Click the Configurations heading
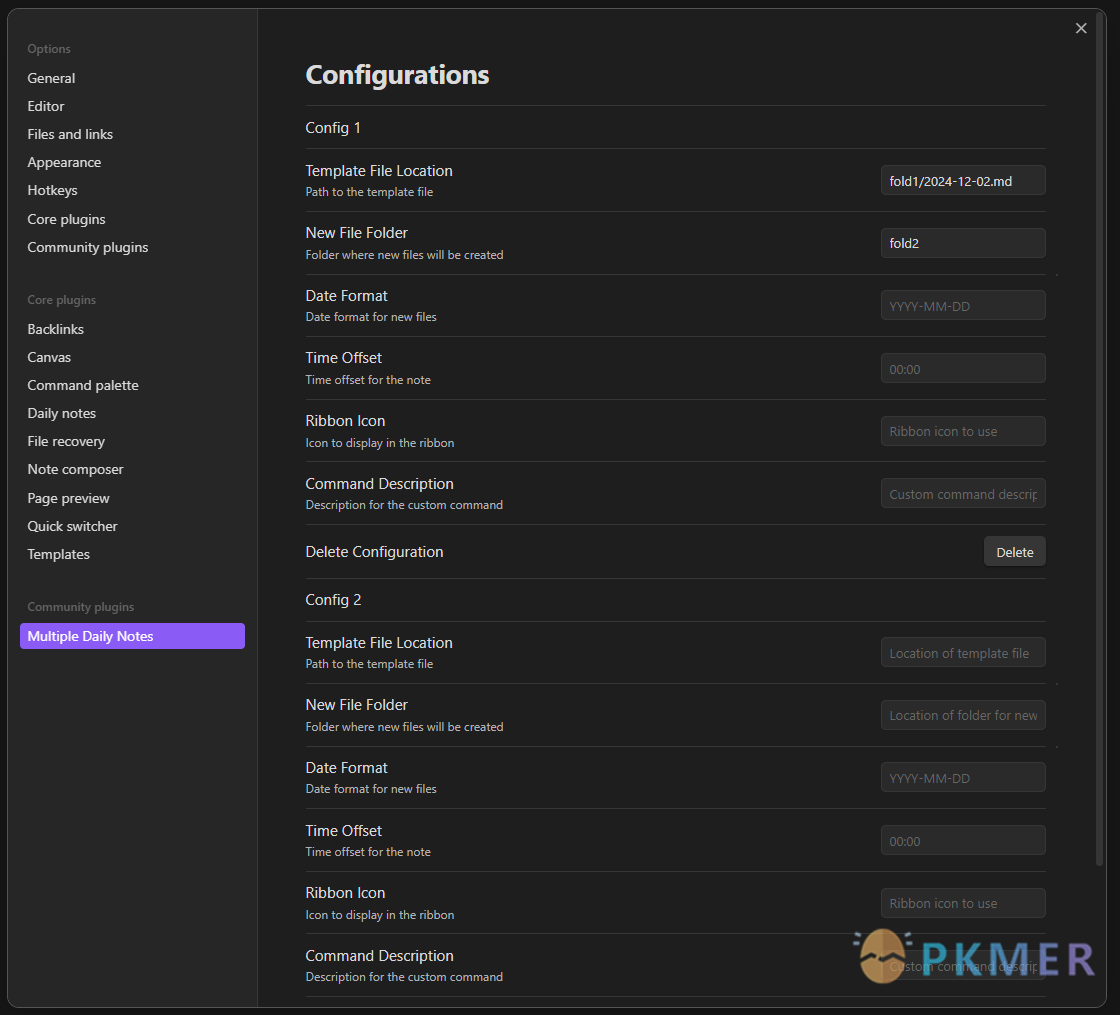This screenshot has height=1015, width=1120. coord(397,75)
